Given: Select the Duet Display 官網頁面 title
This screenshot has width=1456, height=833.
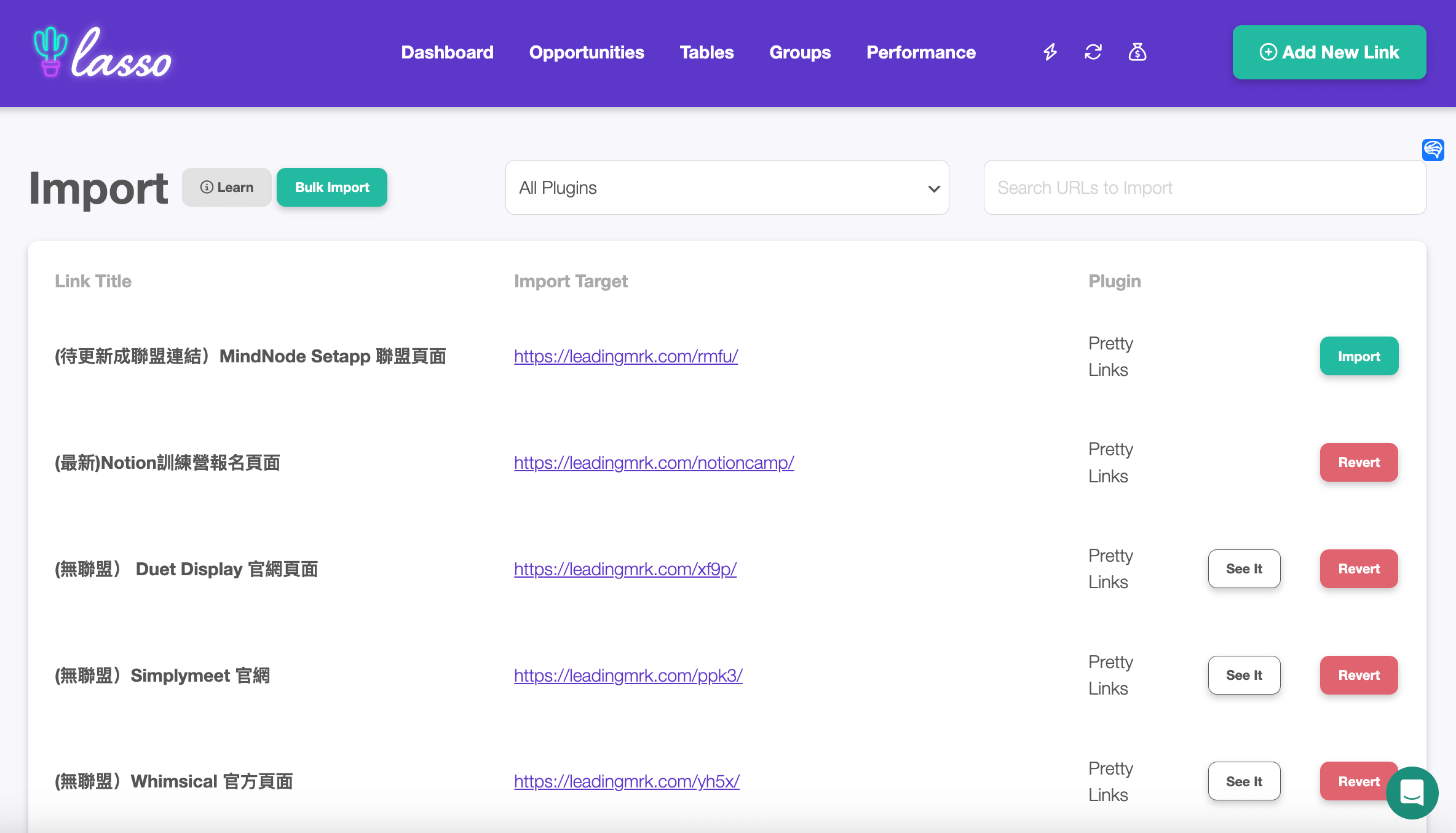Looking at the screenshot, I should (186, 569).
